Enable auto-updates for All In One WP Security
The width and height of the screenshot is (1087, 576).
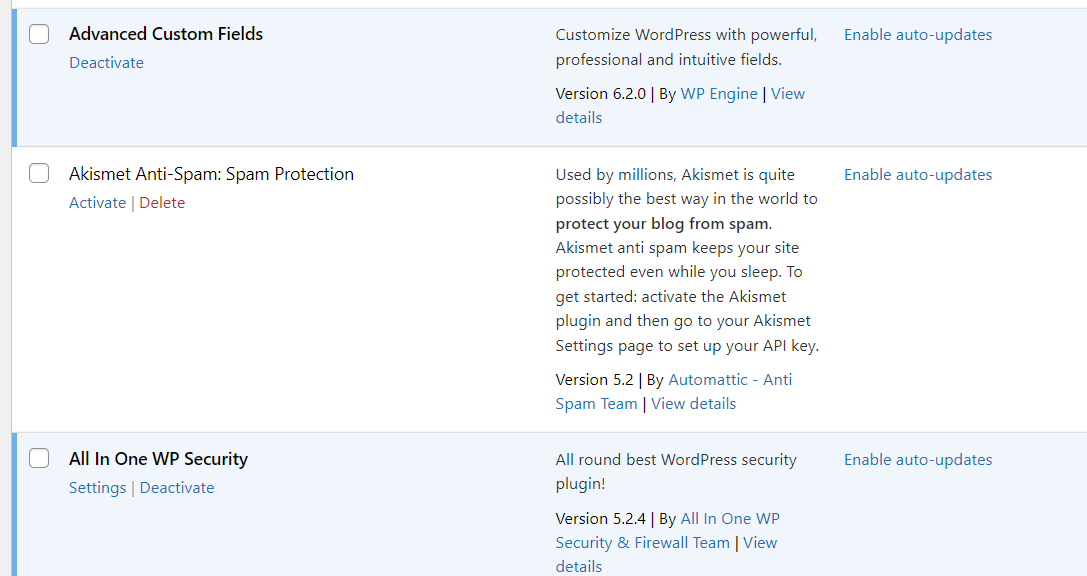(x=917, y=459)
